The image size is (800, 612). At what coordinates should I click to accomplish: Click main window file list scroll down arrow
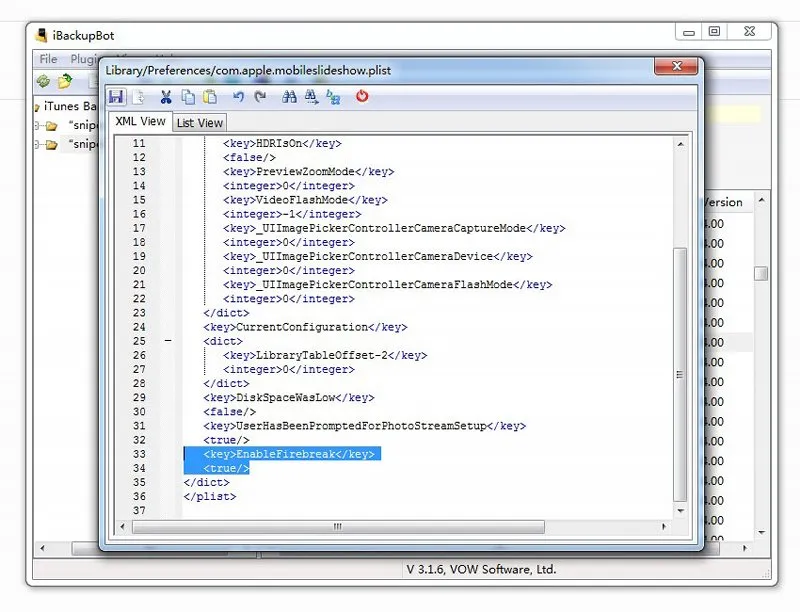click(761, 532)
